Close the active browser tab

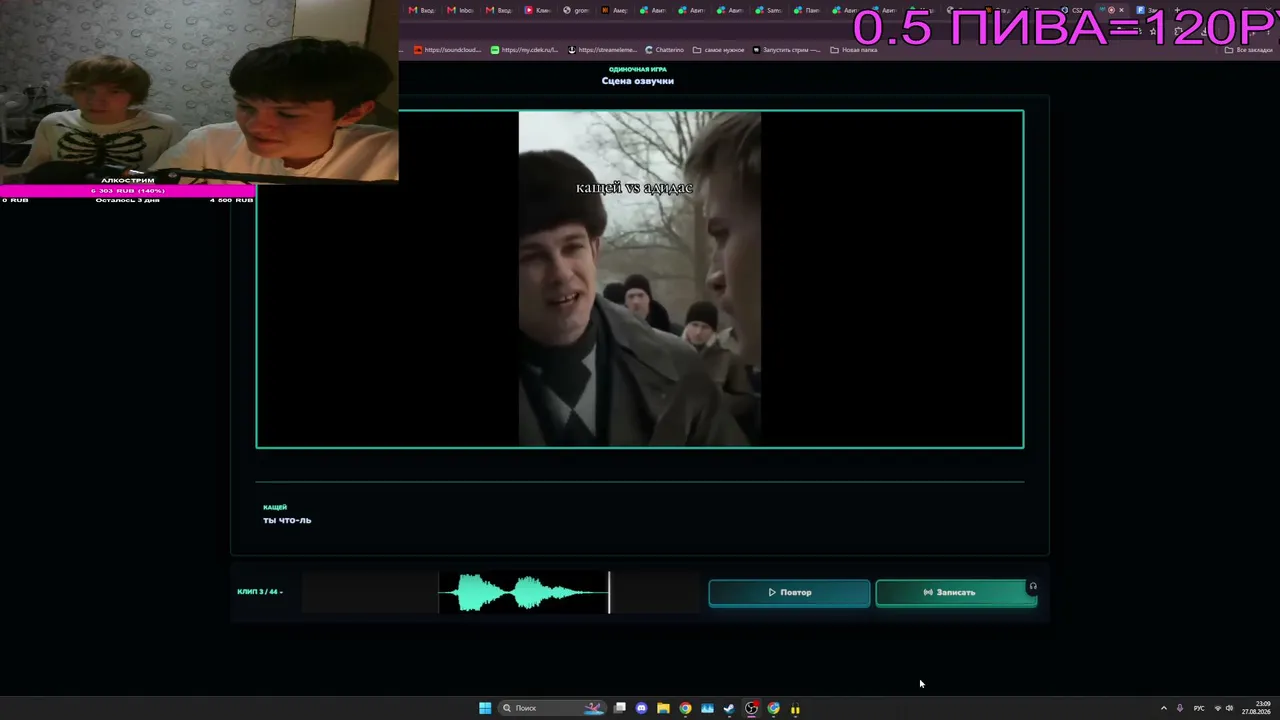tap(1121, 10)
